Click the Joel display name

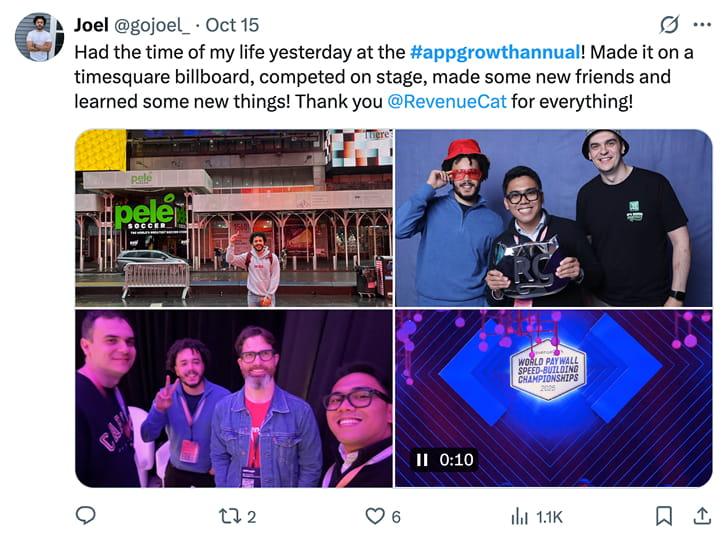tap(91, 25)
